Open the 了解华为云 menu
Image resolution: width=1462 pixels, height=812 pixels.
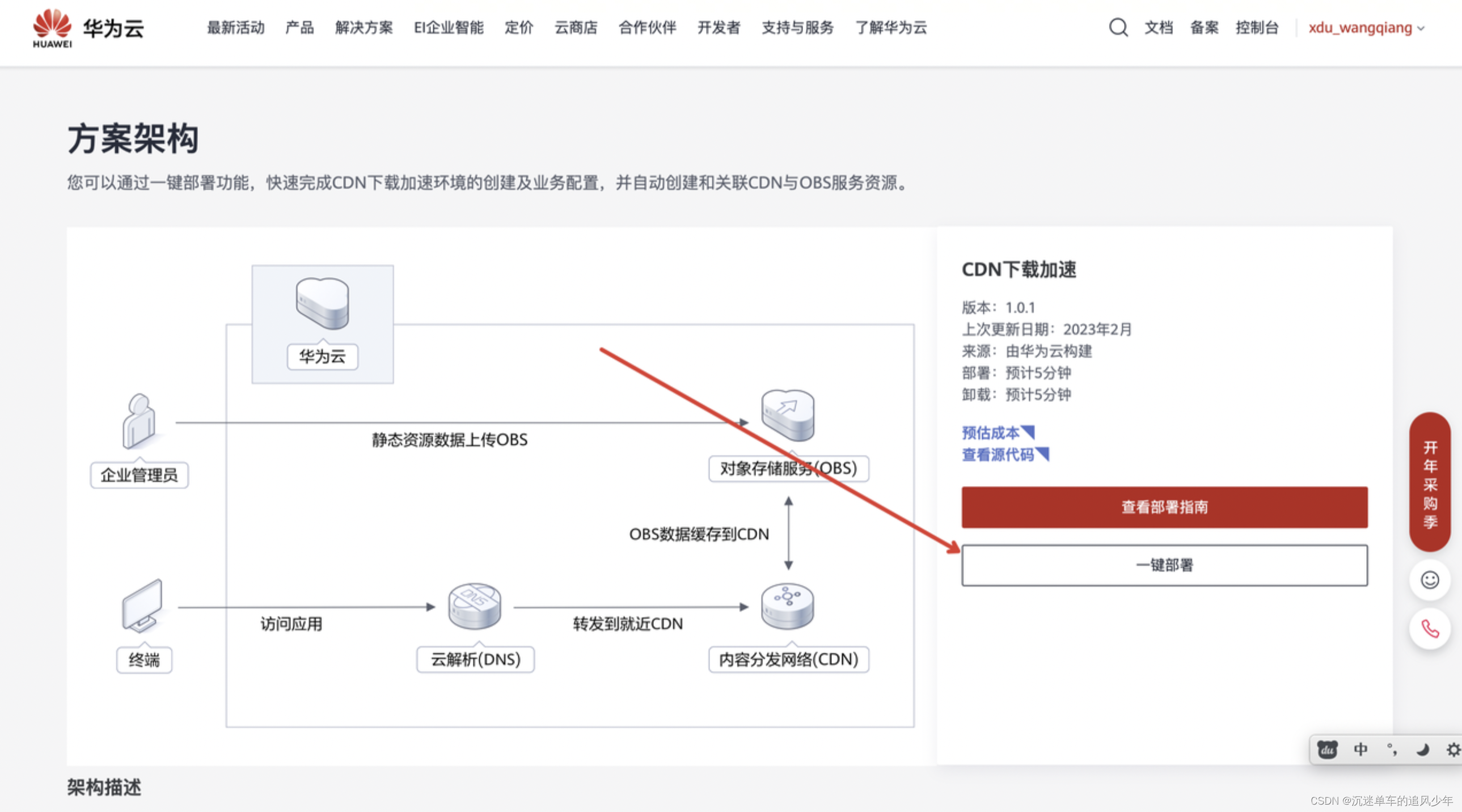tap(891, 28)
